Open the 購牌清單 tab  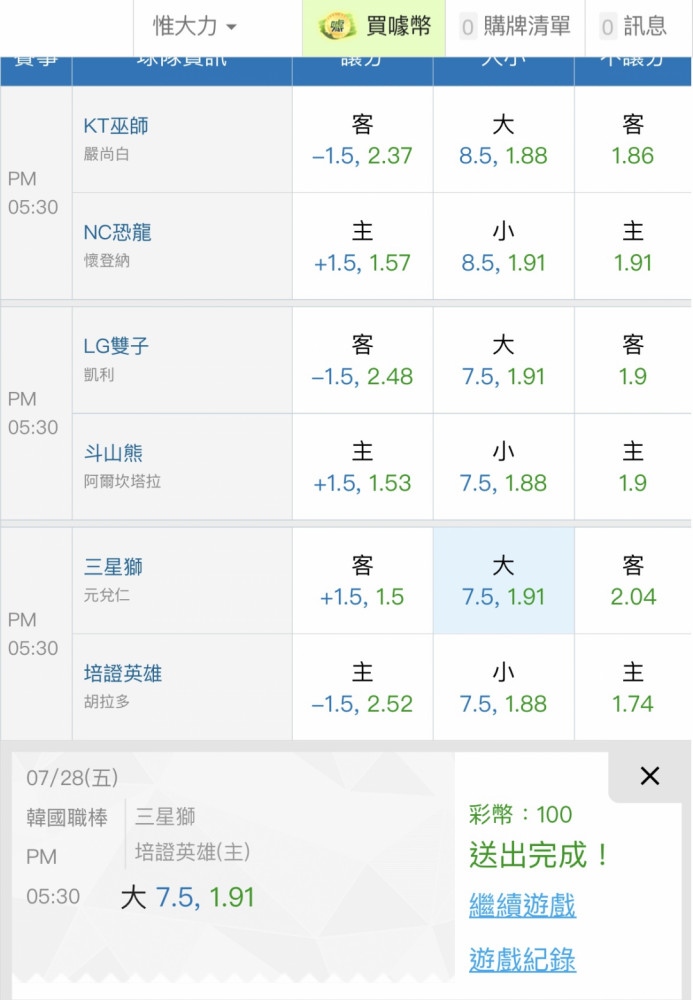coord(515,27)
